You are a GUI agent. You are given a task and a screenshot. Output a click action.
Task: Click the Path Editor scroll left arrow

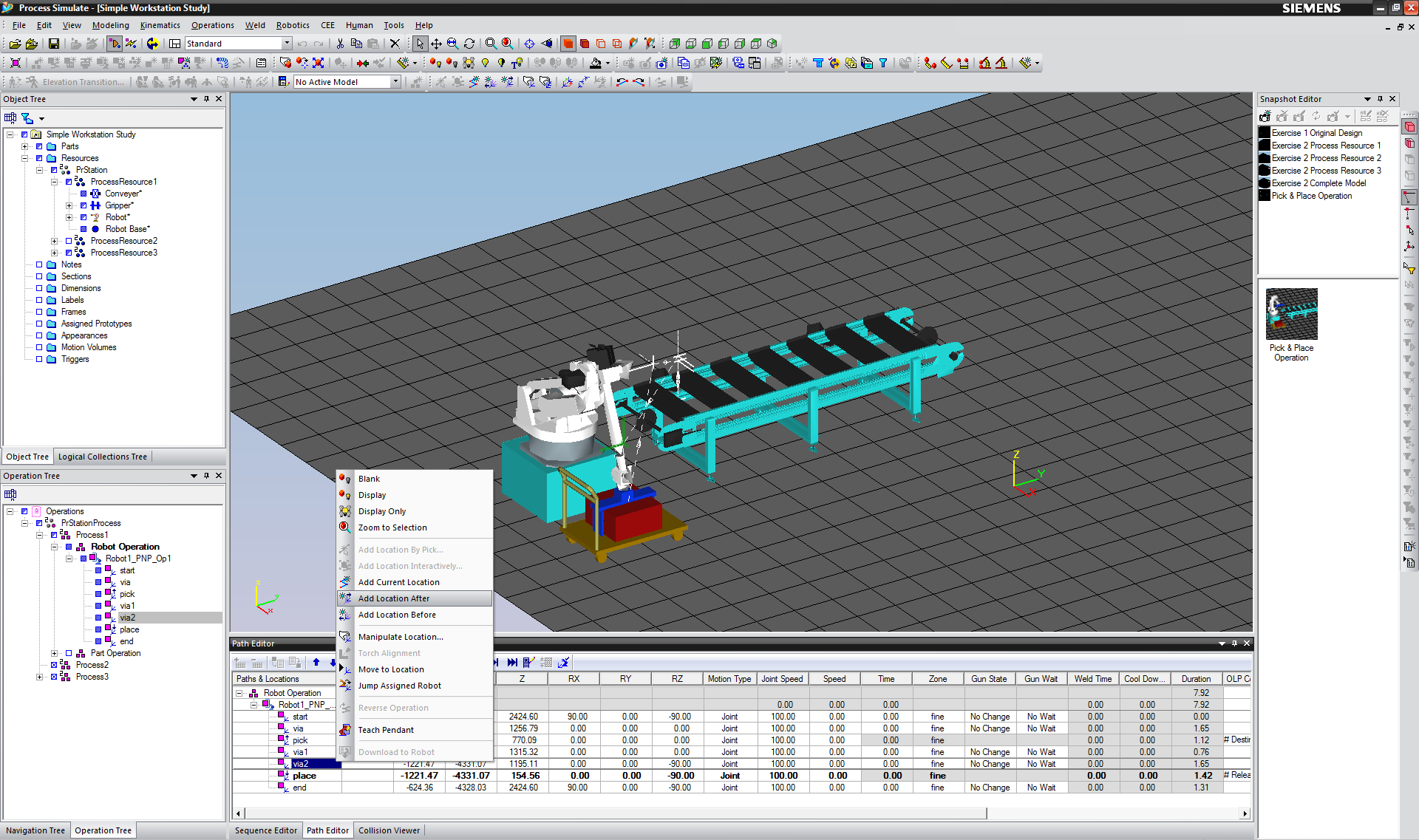(x=238, y=813)
